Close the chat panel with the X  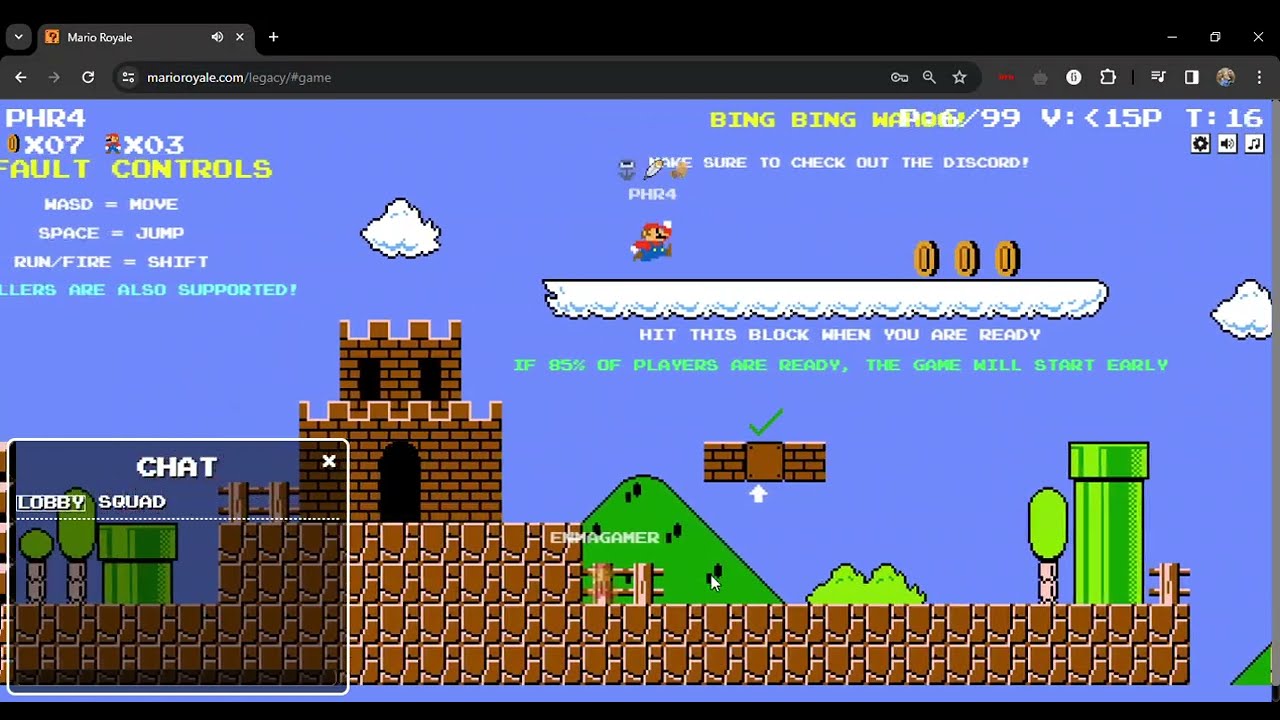pos(329,461)
